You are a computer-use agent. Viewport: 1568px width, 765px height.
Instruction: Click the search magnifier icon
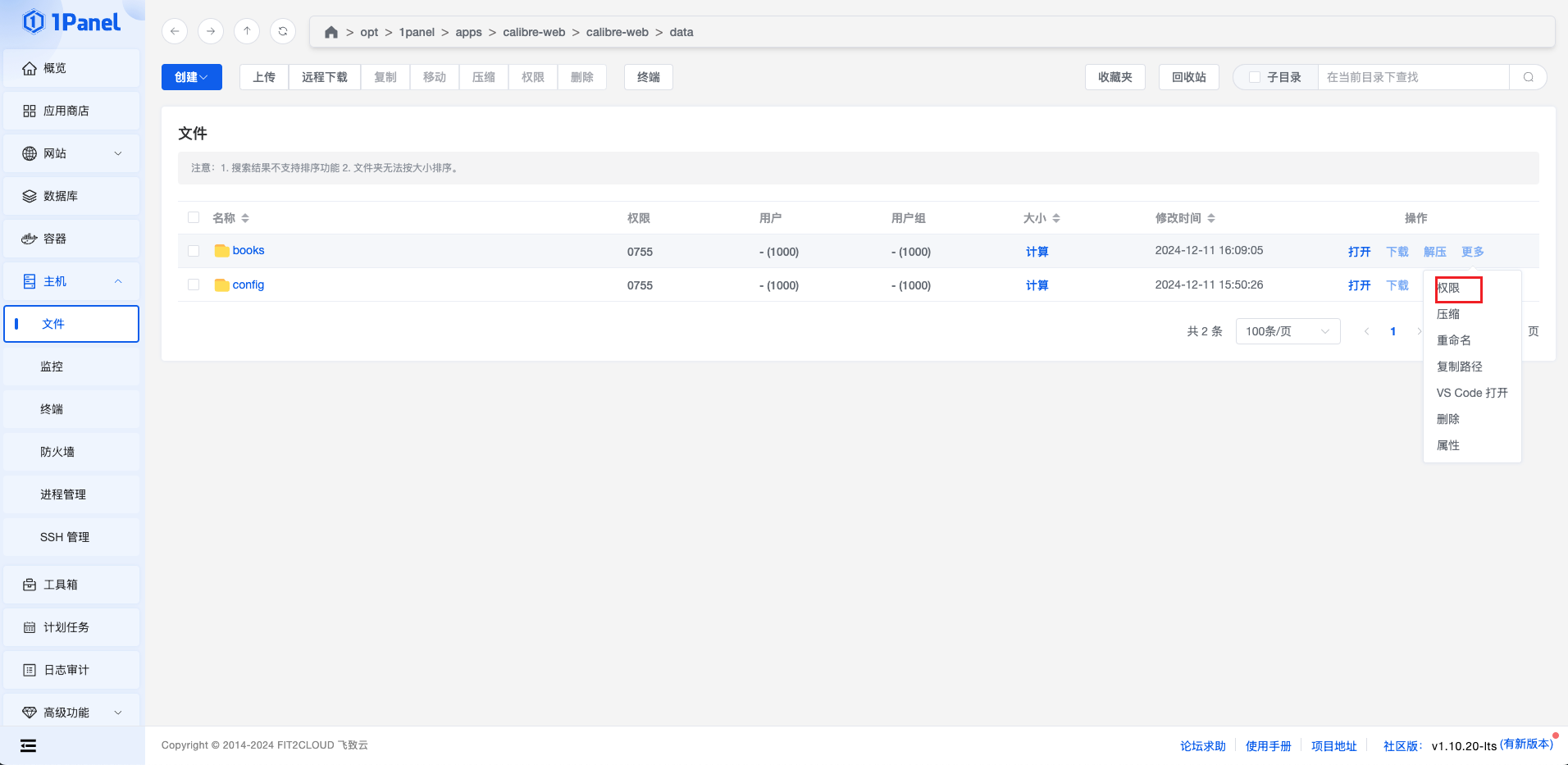pyautogui.click(x=1528, y=77)
